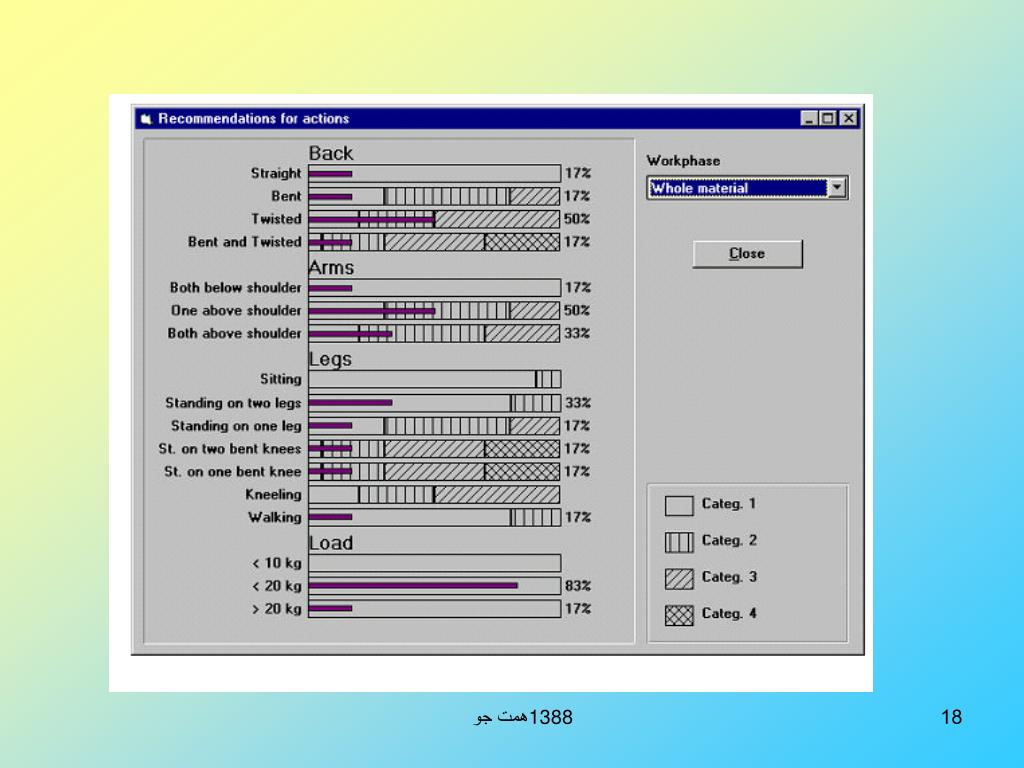
Task: Click the Walking bar
Action: (434, 517)
